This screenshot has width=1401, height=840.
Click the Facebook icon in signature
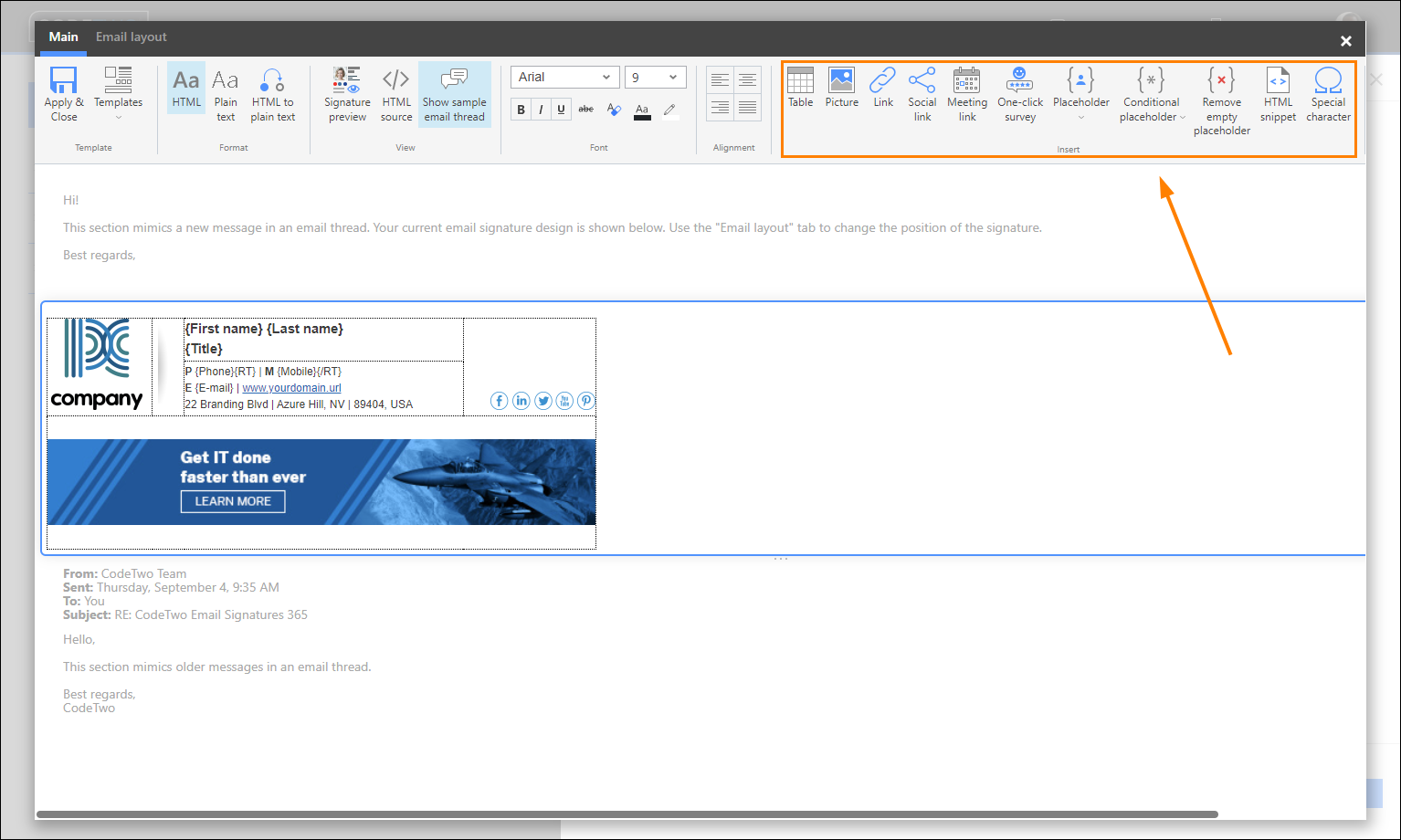click(x=500, y=401)
